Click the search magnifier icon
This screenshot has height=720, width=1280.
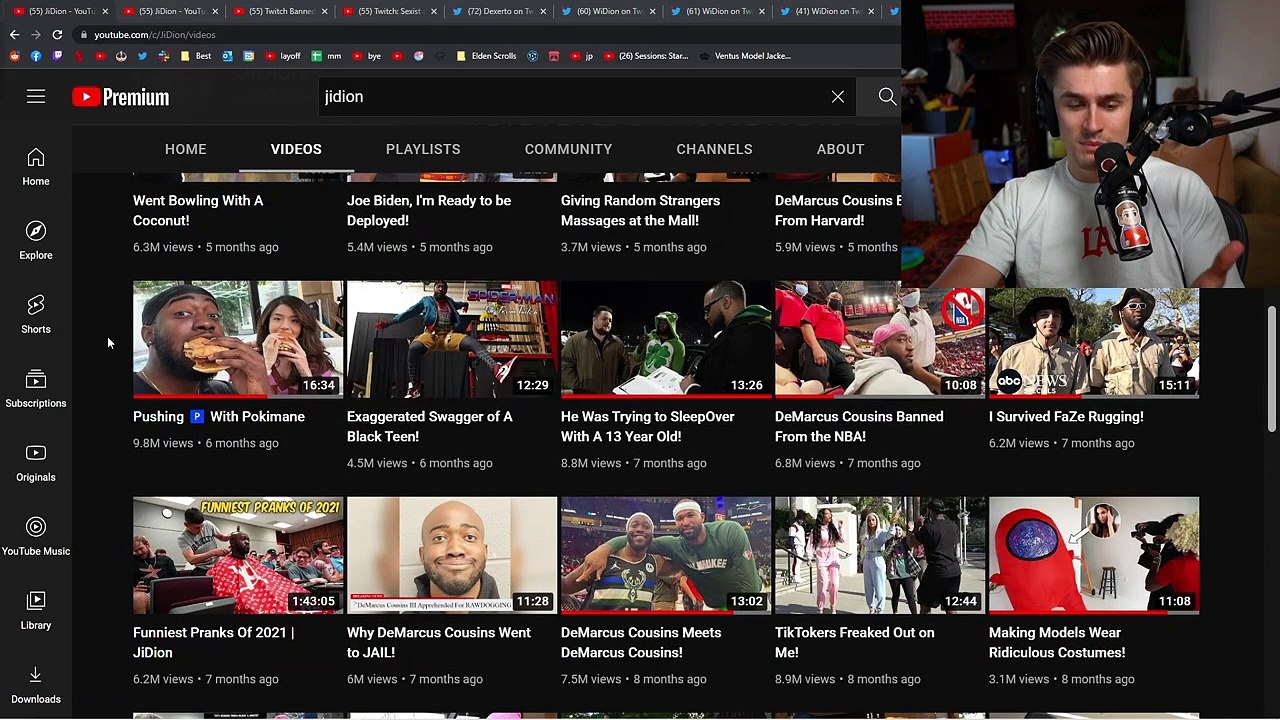pos(887,97)
